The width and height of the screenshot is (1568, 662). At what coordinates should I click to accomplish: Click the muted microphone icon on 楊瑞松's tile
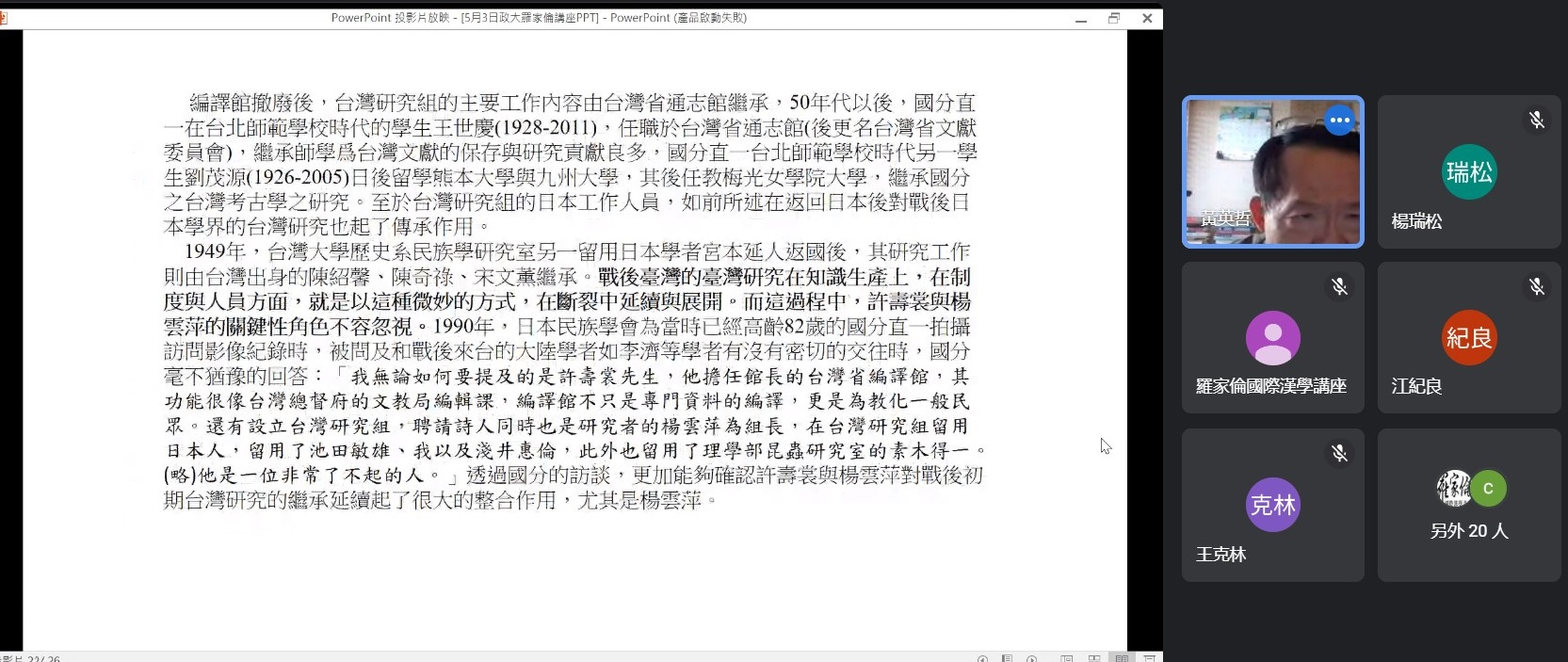1536,120
